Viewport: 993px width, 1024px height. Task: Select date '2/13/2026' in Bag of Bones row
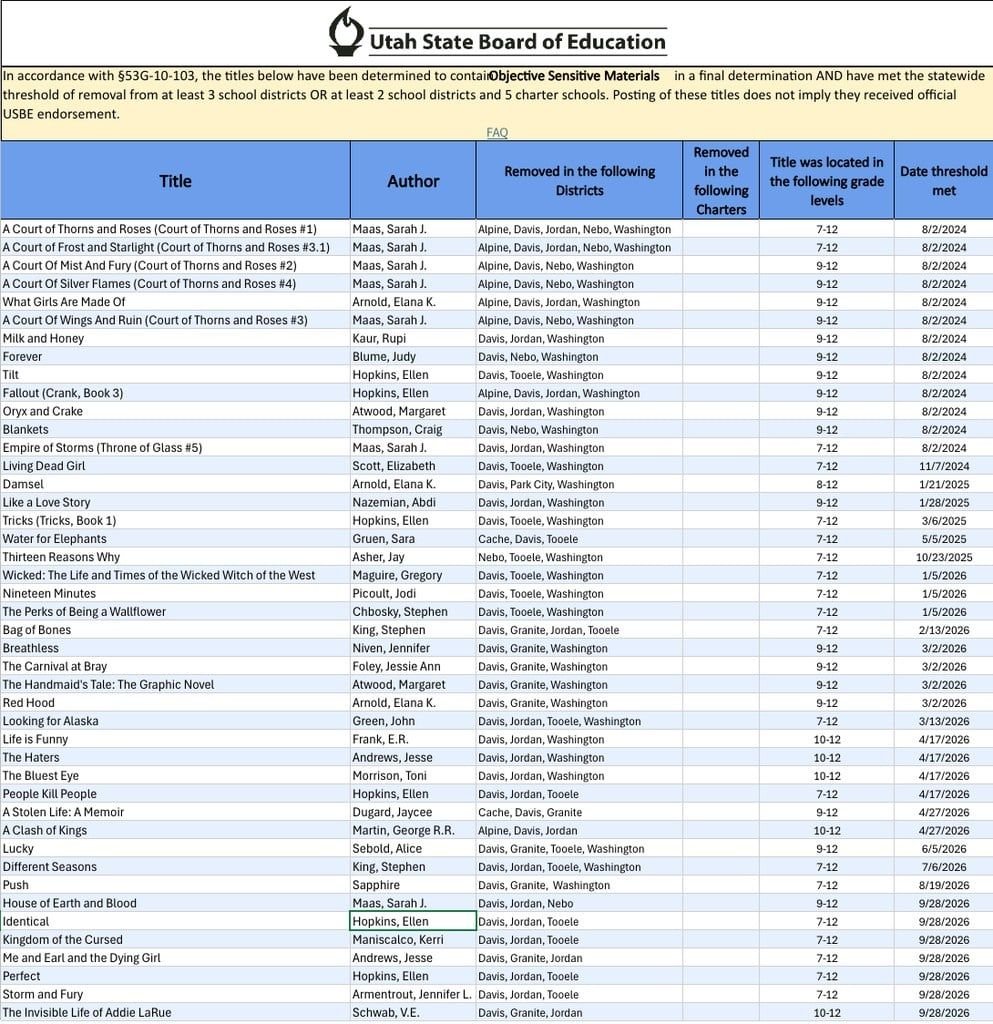tap(943, 631)
